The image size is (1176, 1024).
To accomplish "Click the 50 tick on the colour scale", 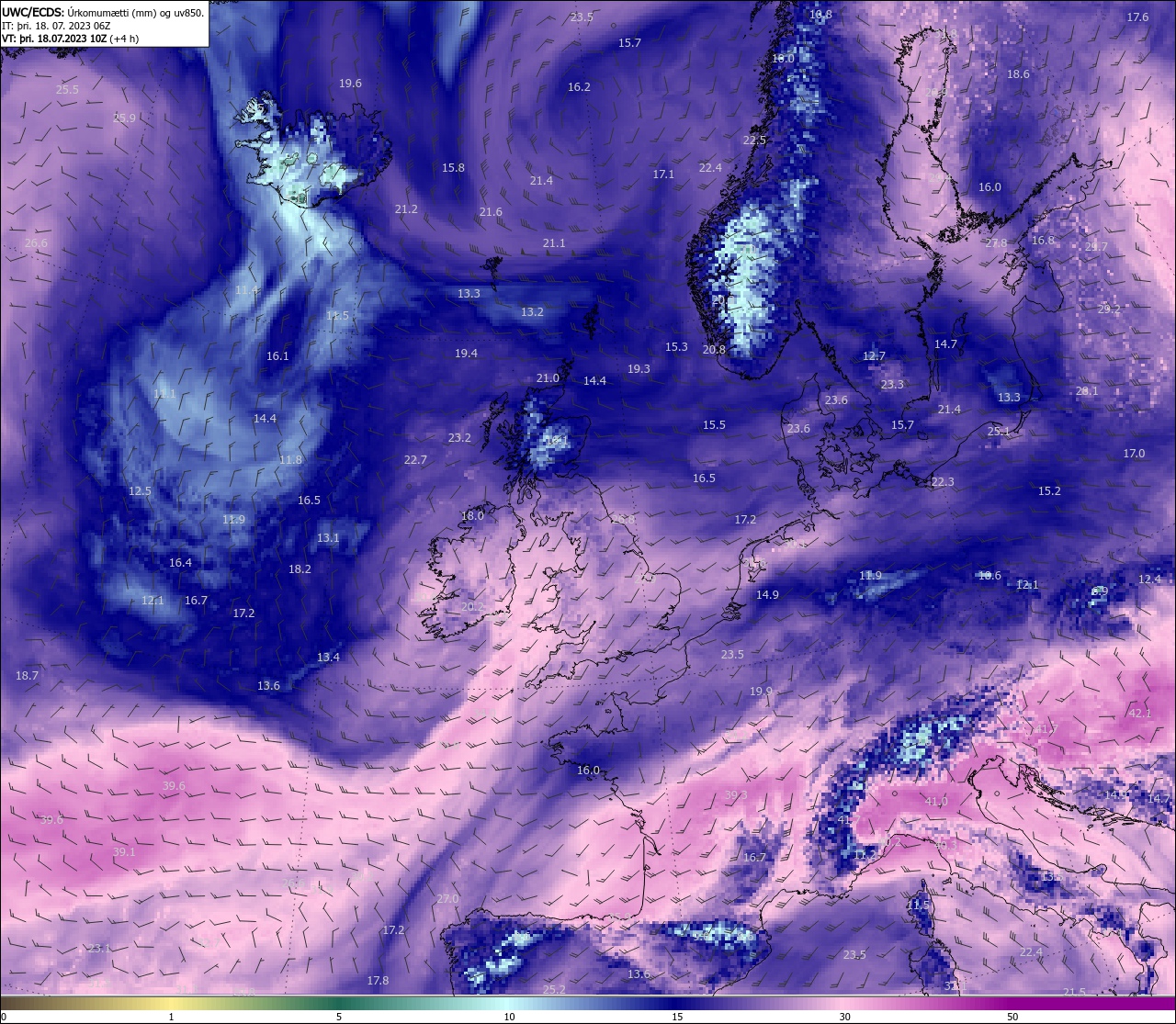I will pos(1012,1017).
